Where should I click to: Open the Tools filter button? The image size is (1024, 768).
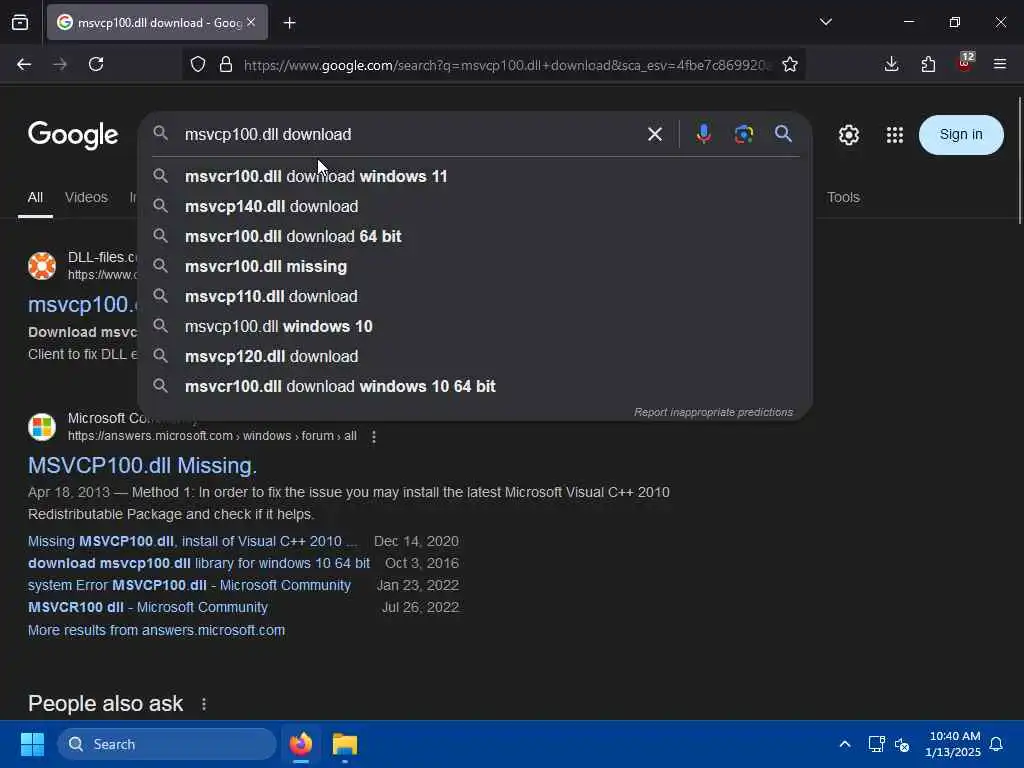pyautogui.click(x=843, y=197)
